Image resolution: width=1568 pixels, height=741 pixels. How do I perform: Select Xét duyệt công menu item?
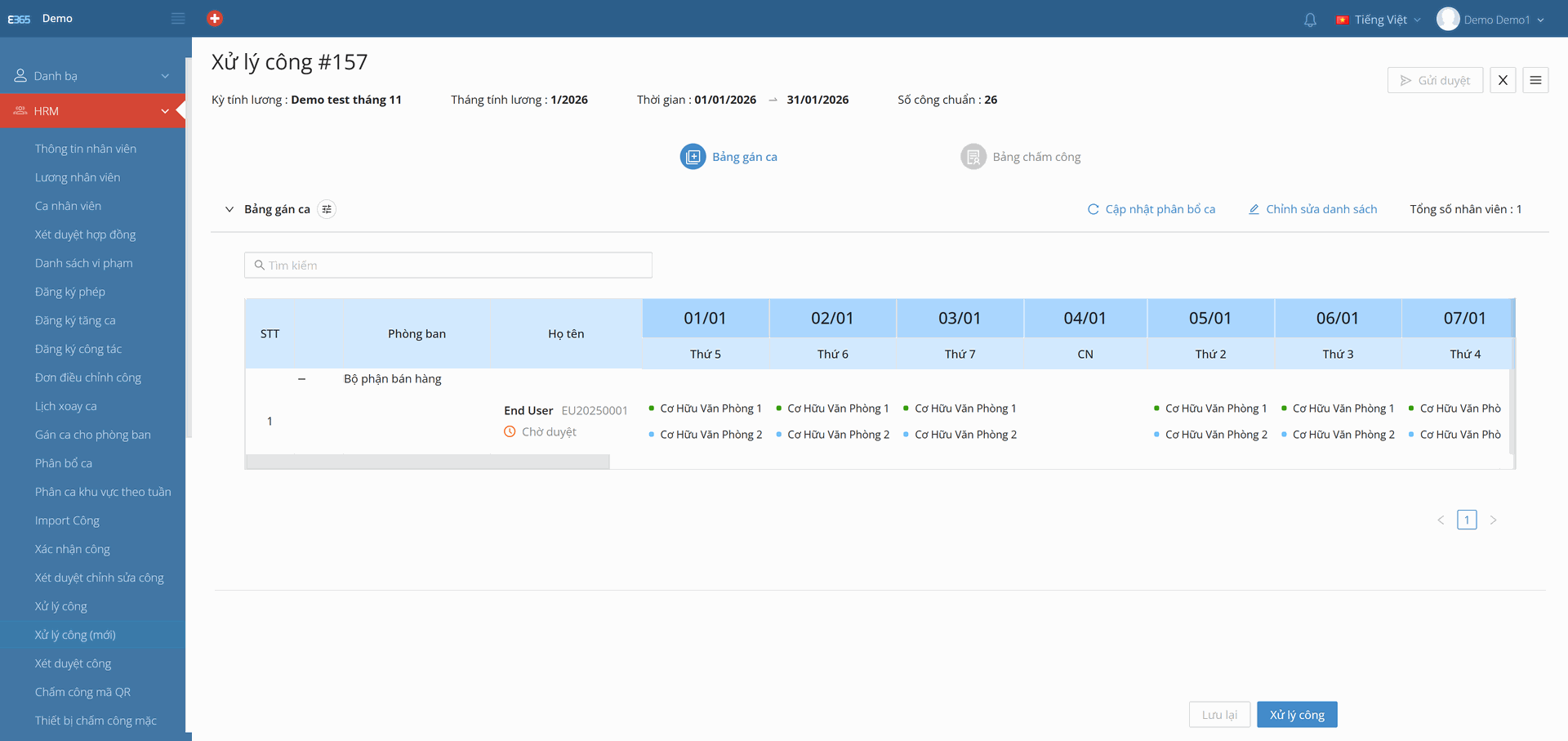73,663
